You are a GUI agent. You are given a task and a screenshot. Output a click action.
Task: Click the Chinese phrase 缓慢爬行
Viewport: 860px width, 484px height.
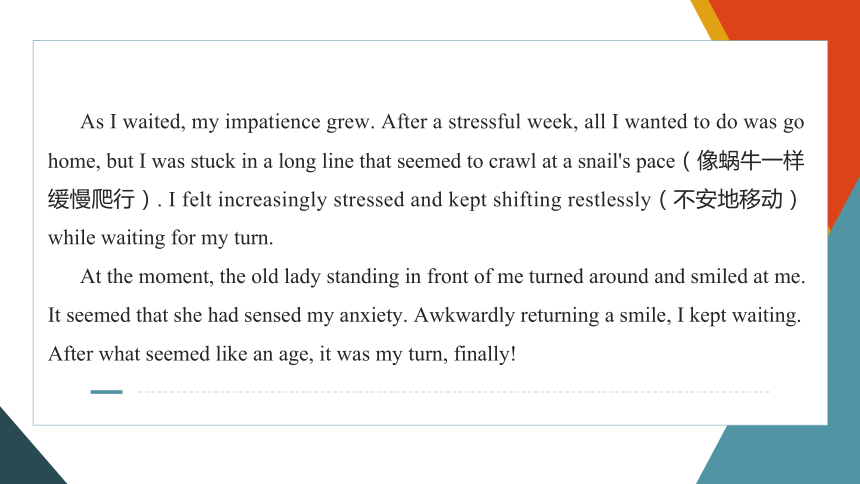[91, 199]
